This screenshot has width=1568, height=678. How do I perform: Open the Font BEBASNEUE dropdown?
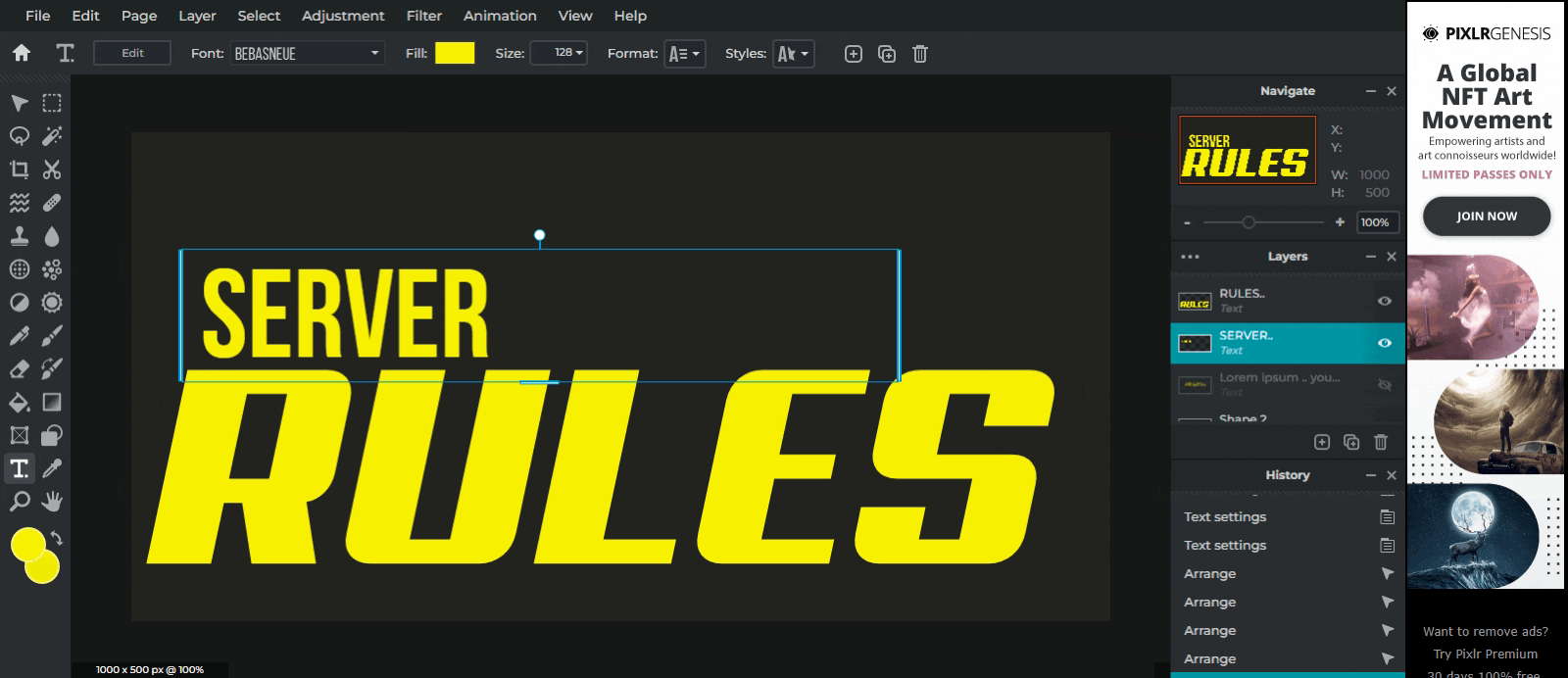tap(308, 53)
